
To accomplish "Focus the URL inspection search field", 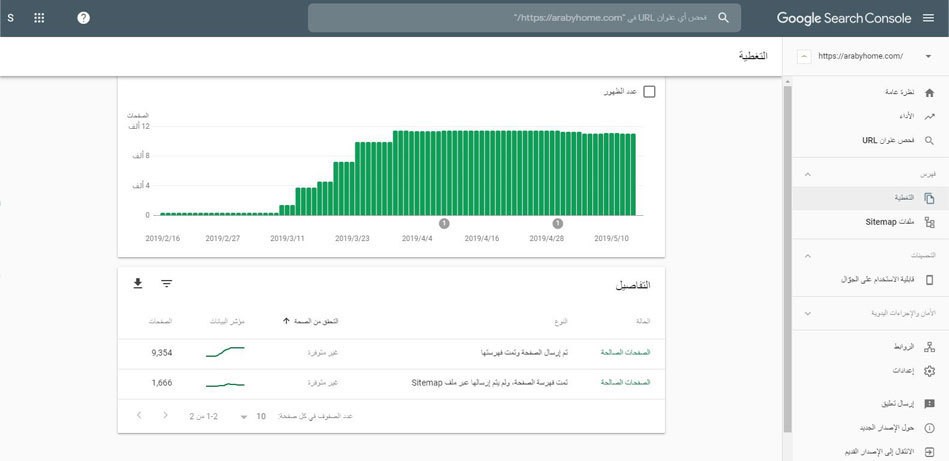I will [524, 18].
